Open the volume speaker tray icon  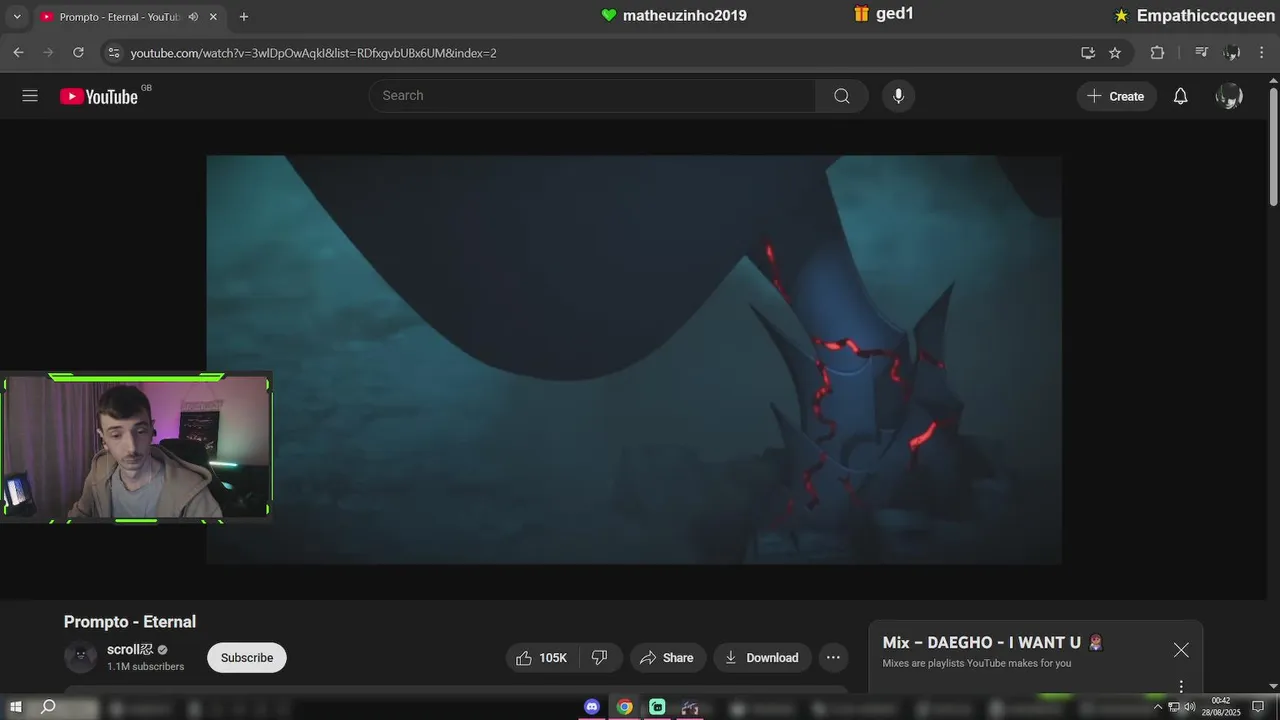[1190, 707]
